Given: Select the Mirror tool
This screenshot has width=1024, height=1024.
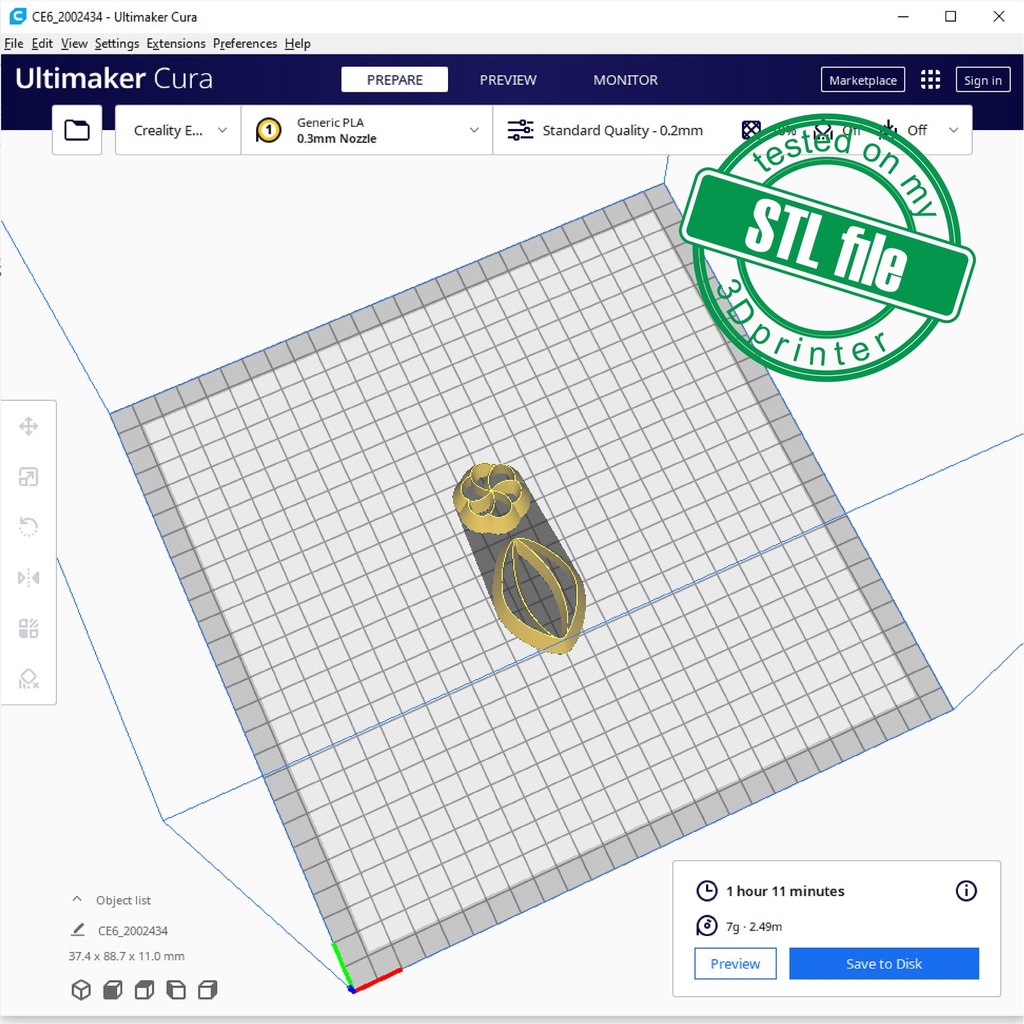Looking at the screenshot, I should point(28,578).
